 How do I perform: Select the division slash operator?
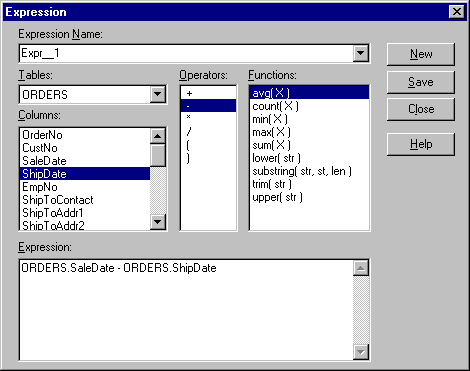pos(208,132)
